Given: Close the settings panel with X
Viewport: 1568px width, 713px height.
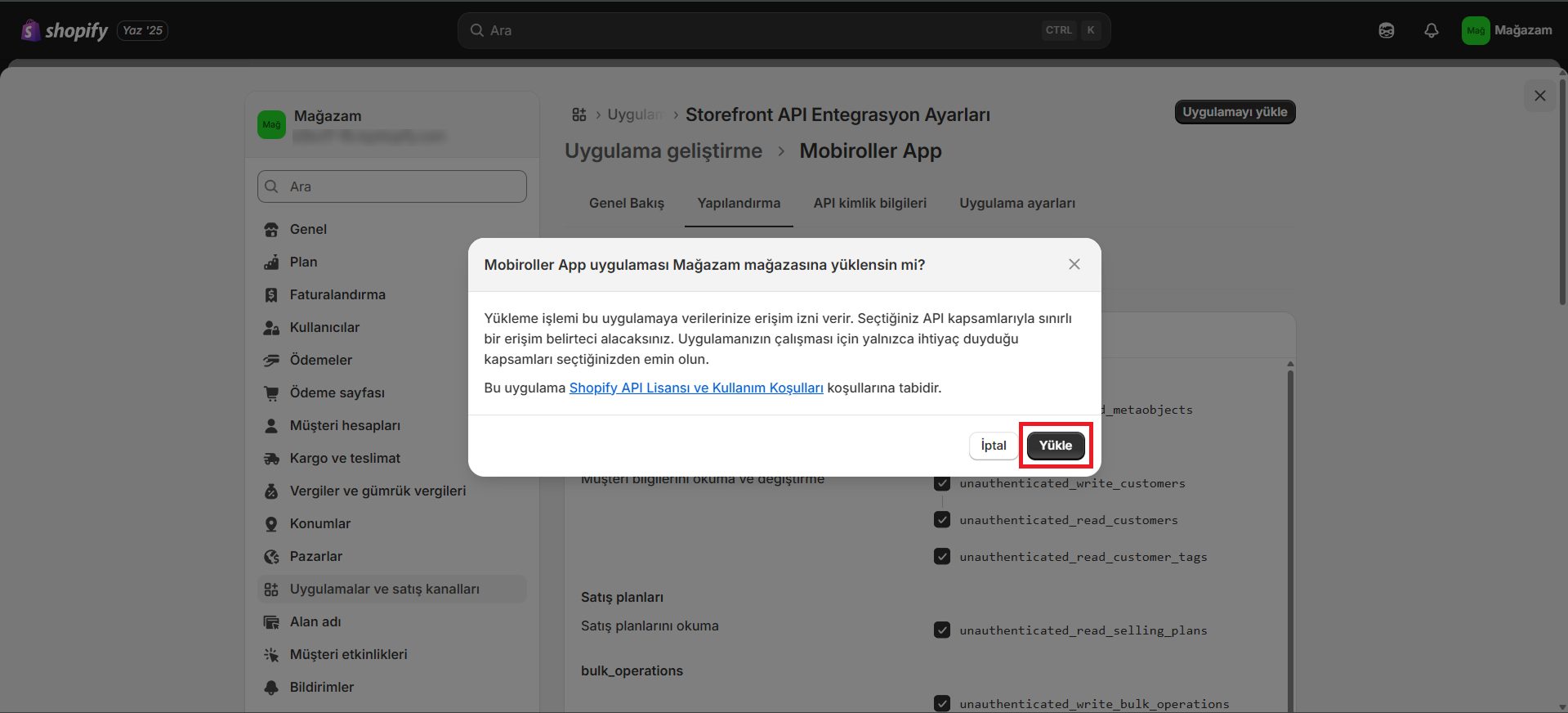Looking at the screenshot, I should point(1540,96).
